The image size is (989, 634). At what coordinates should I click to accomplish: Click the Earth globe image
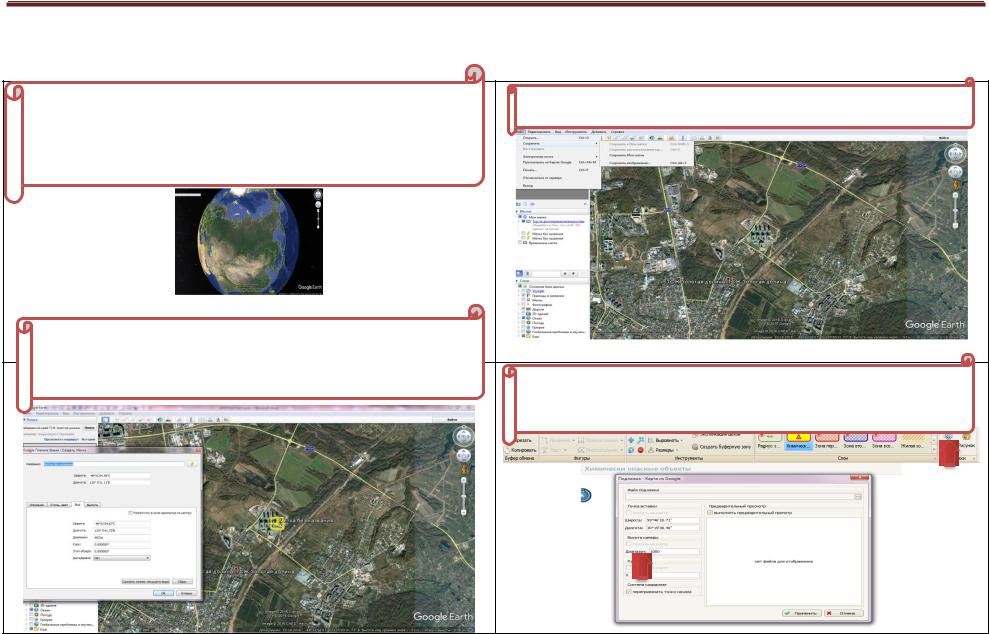[x=249, y=241]
